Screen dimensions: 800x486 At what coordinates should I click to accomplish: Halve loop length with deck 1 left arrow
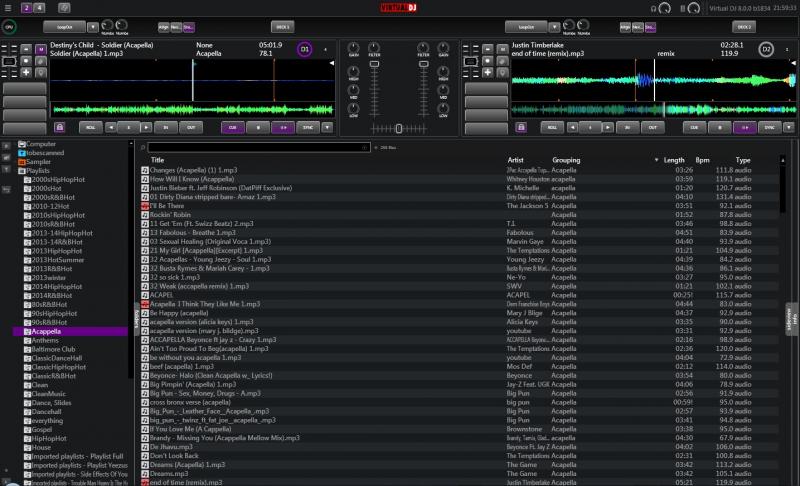(111, 127)
